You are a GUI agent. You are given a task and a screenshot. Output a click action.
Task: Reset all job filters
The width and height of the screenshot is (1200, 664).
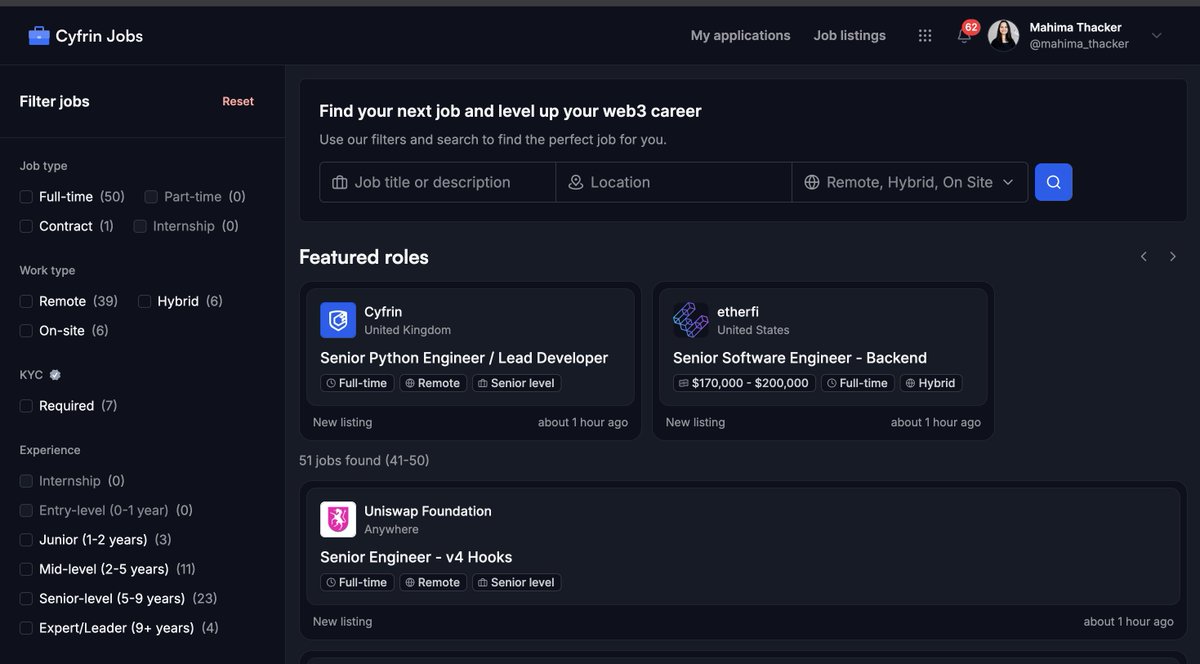click(238, 101)
